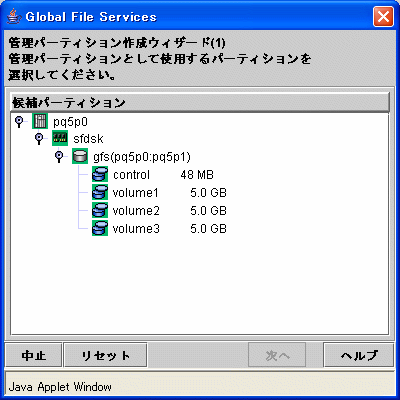This screenshot has height=400, width=400.
Task: Select the volume1 partition name
Action: [x=136, y=193]
